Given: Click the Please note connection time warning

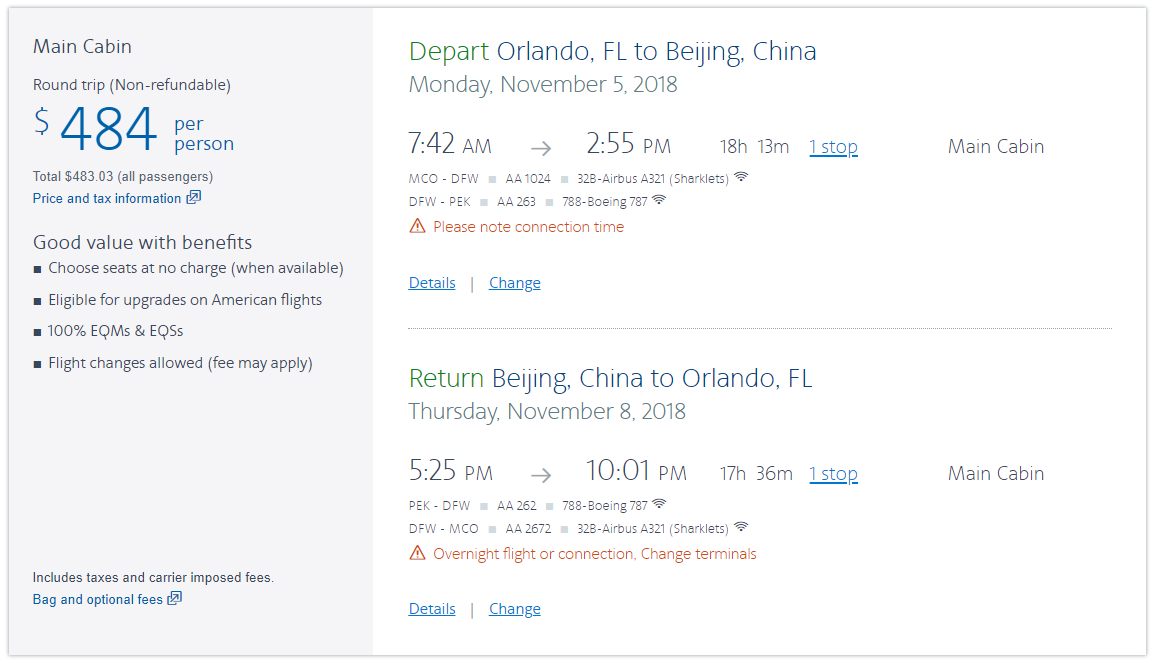Looking at the screenshot, I should pos(528,227).
